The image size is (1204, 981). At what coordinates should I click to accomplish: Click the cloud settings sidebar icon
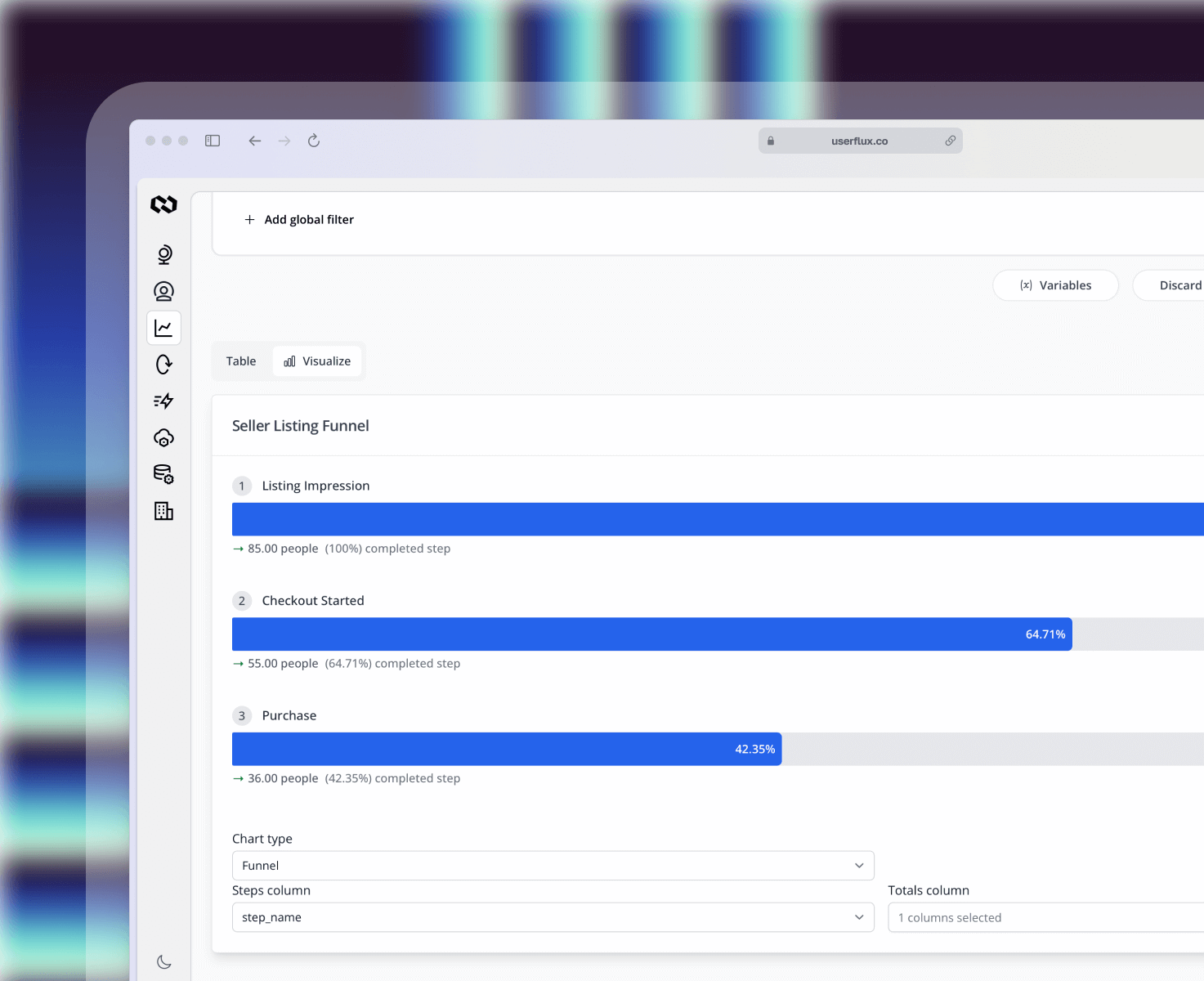coord(163,437)
